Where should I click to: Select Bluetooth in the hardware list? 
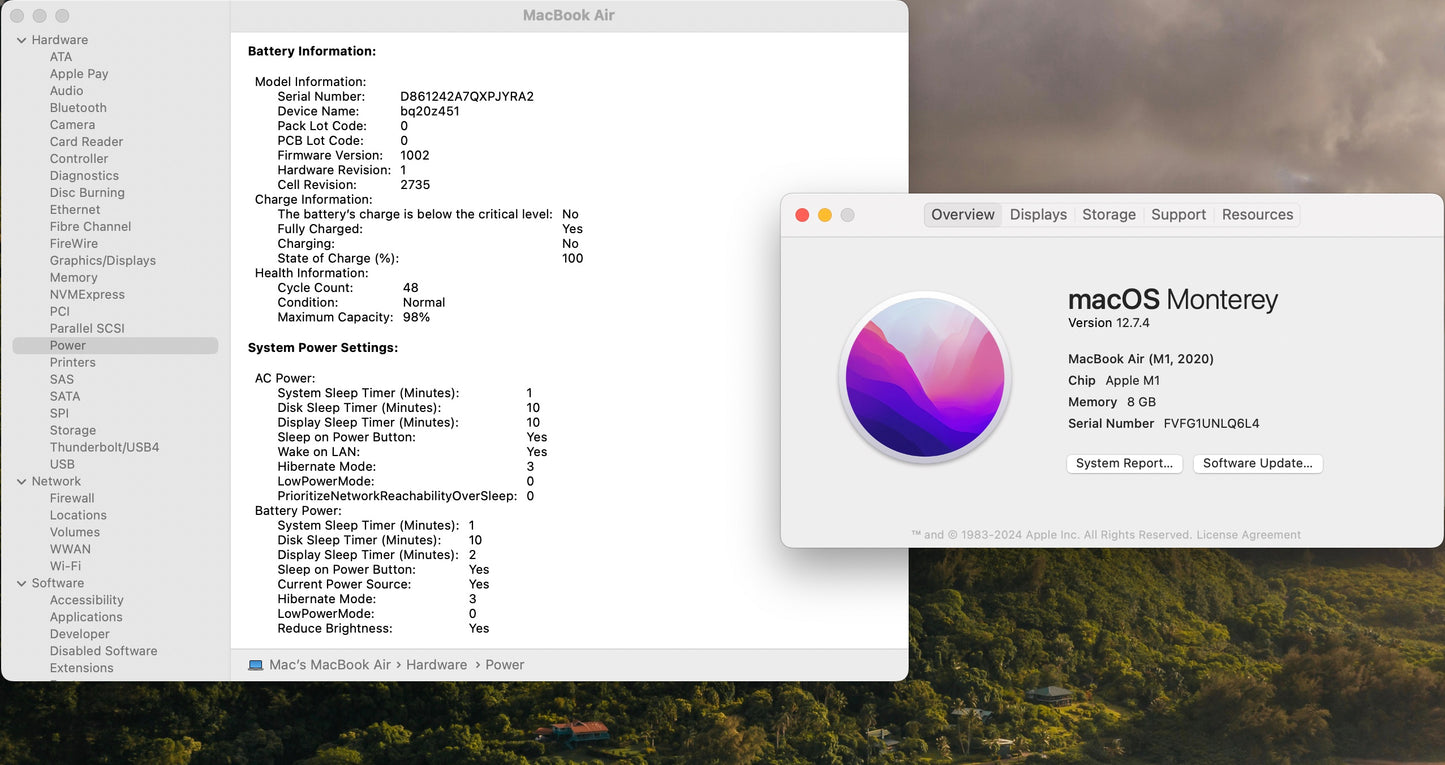[78, 108]
